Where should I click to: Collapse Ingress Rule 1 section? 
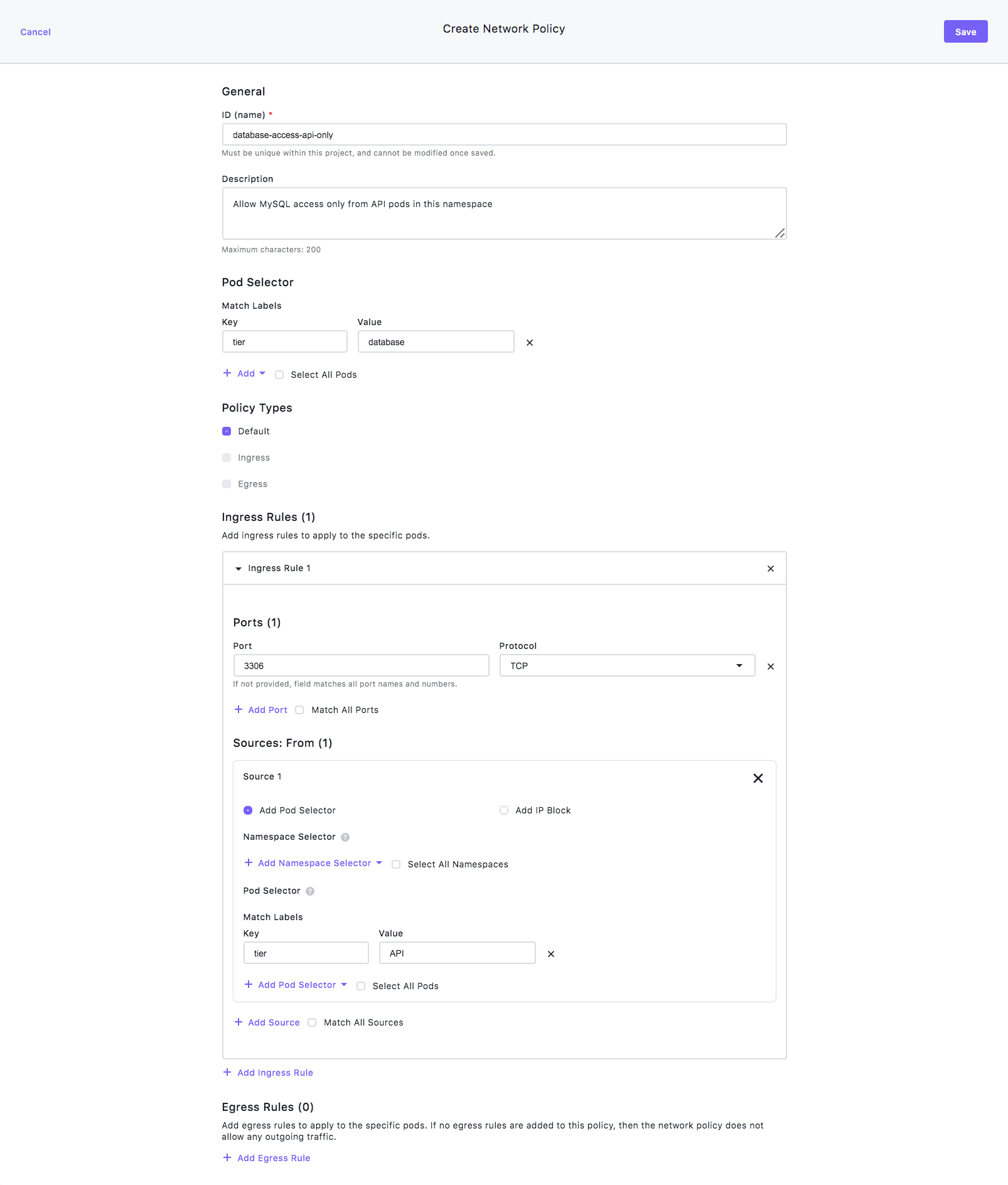coord(239,569)
